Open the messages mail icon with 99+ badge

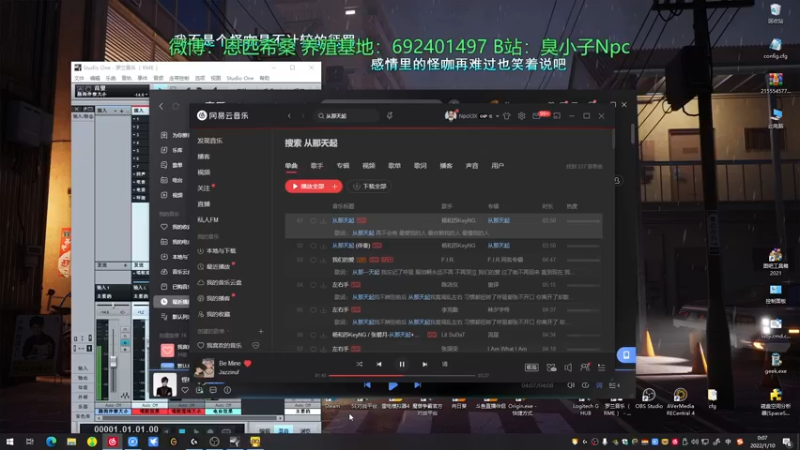[x=537, y=116]
